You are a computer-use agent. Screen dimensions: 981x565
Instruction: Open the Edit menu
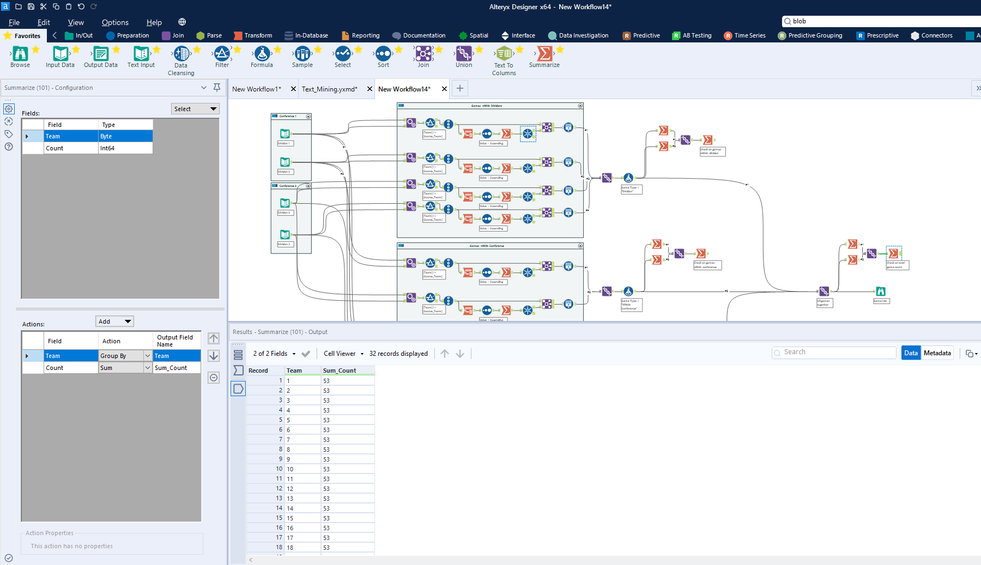coord(43,22)
